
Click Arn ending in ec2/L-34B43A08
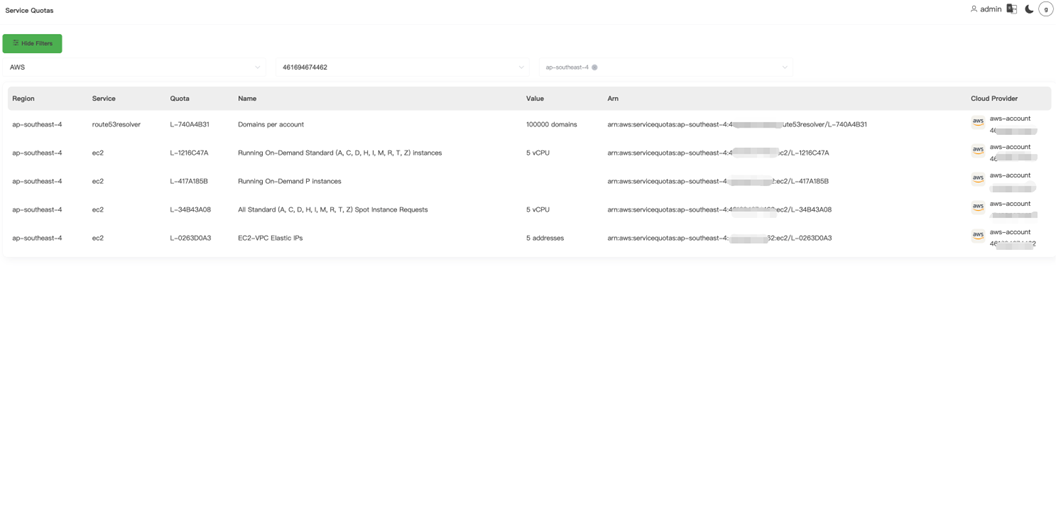click(719, 209)
